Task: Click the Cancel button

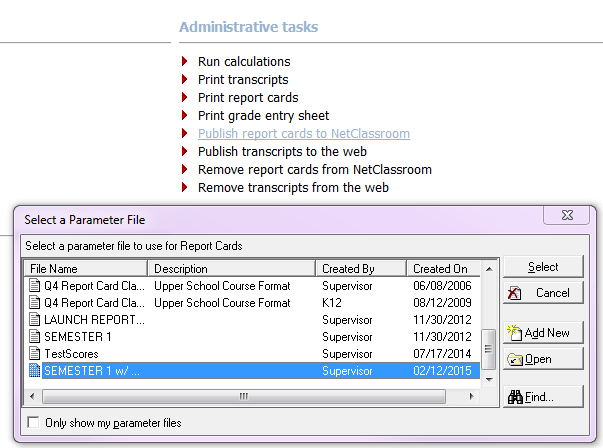Action: point(543,293)
